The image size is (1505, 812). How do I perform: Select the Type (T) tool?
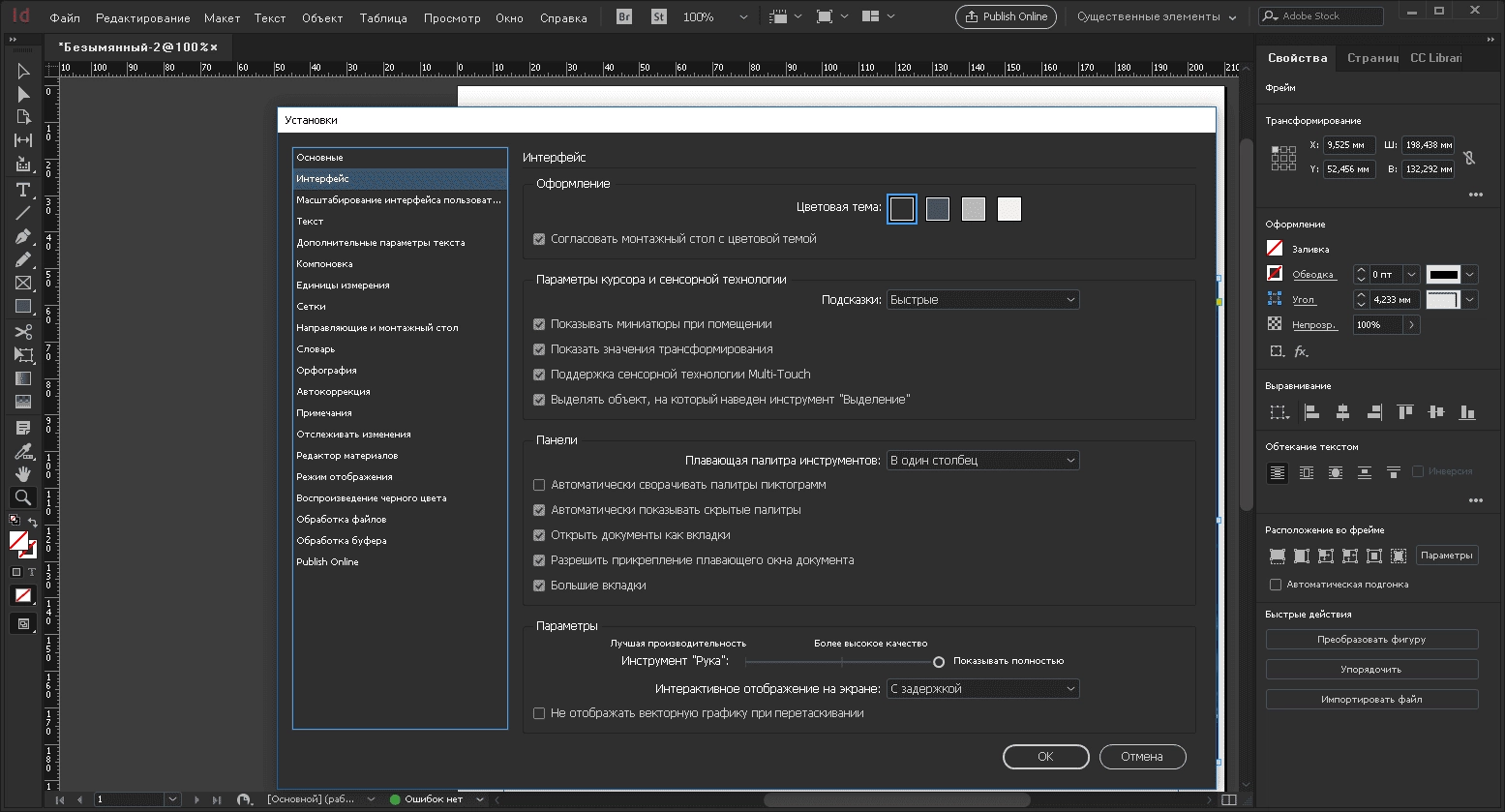coord(23,190)
